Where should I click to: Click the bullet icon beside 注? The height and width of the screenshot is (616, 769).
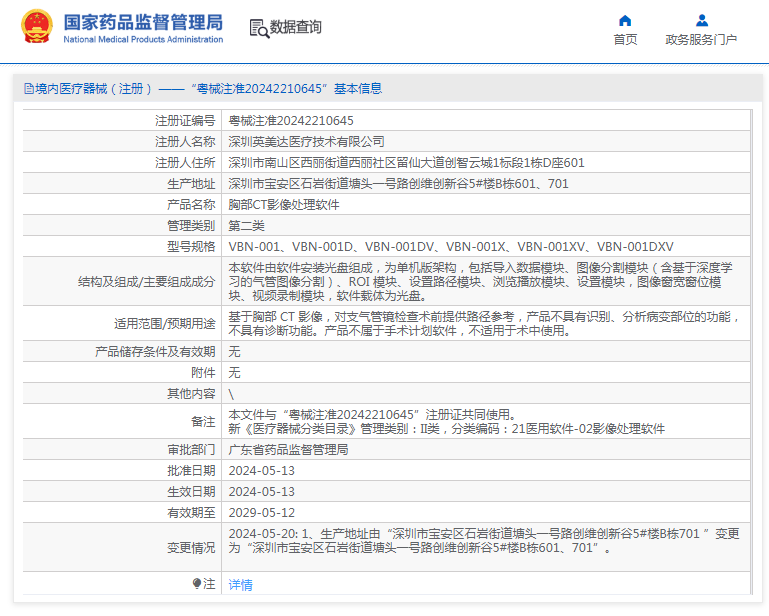point(197,584)
